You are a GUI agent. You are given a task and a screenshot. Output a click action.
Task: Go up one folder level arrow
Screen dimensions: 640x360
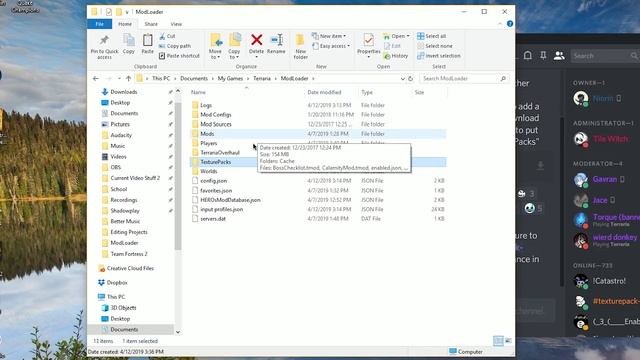click(x=129, y=78)
